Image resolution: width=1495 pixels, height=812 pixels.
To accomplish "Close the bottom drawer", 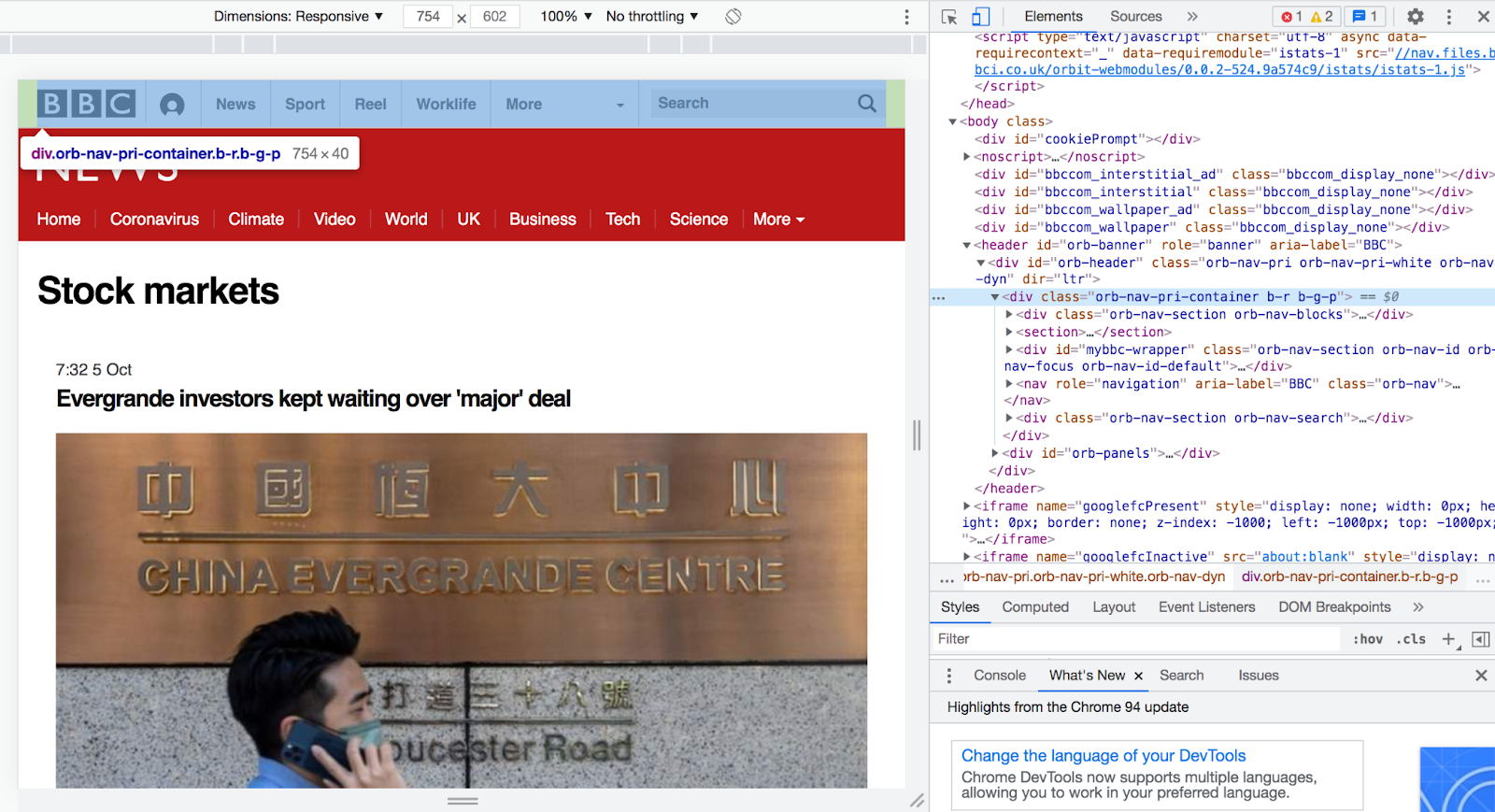I will (x=1481, y=676).
